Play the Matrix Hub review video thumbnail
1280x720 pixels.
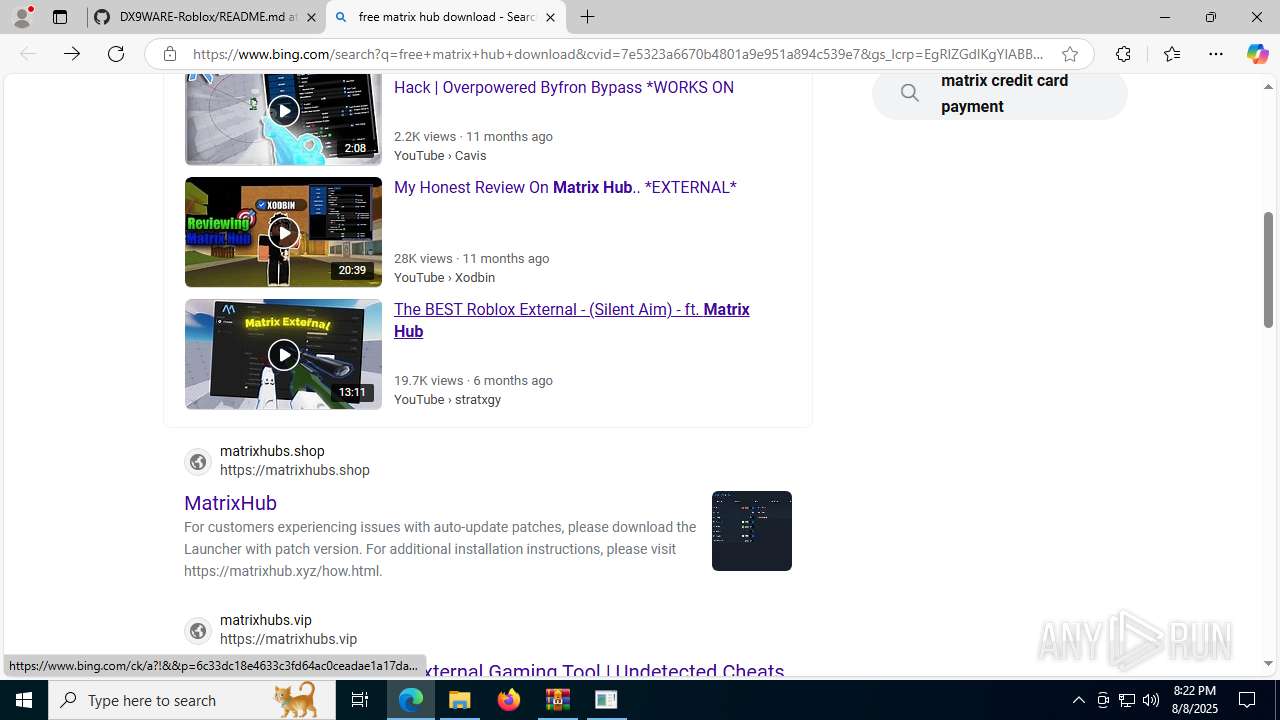283,232
